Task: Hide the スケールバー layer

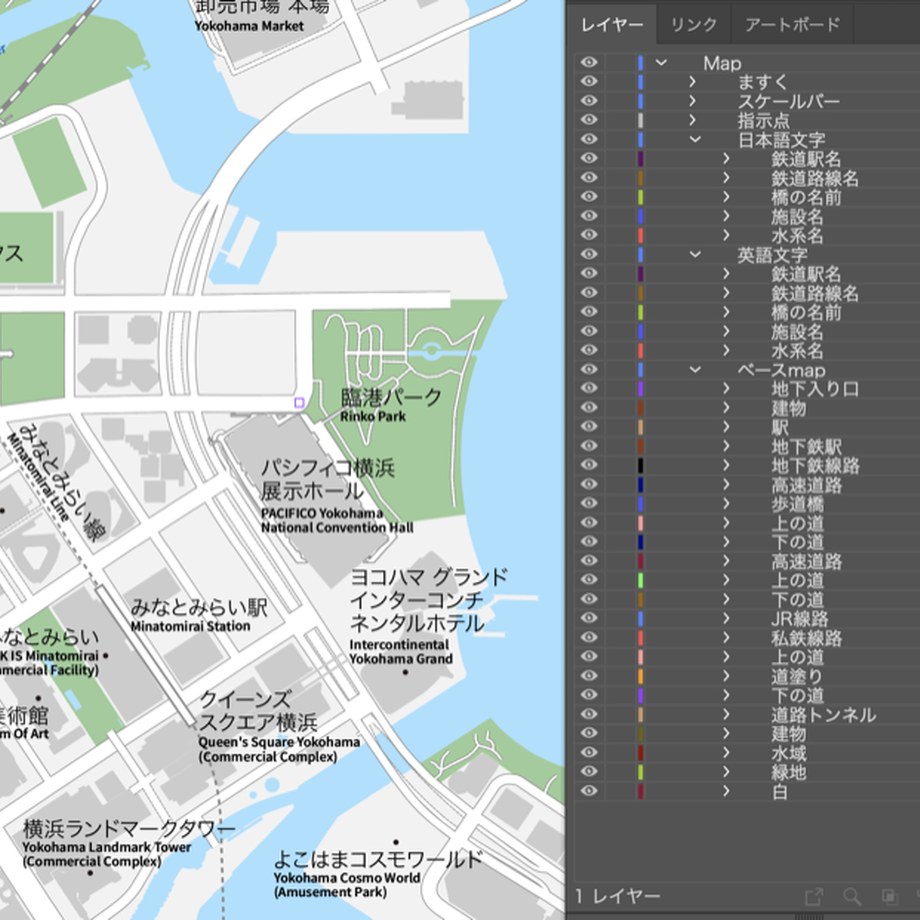Action: pyautogui.click(x=589, y=101)
